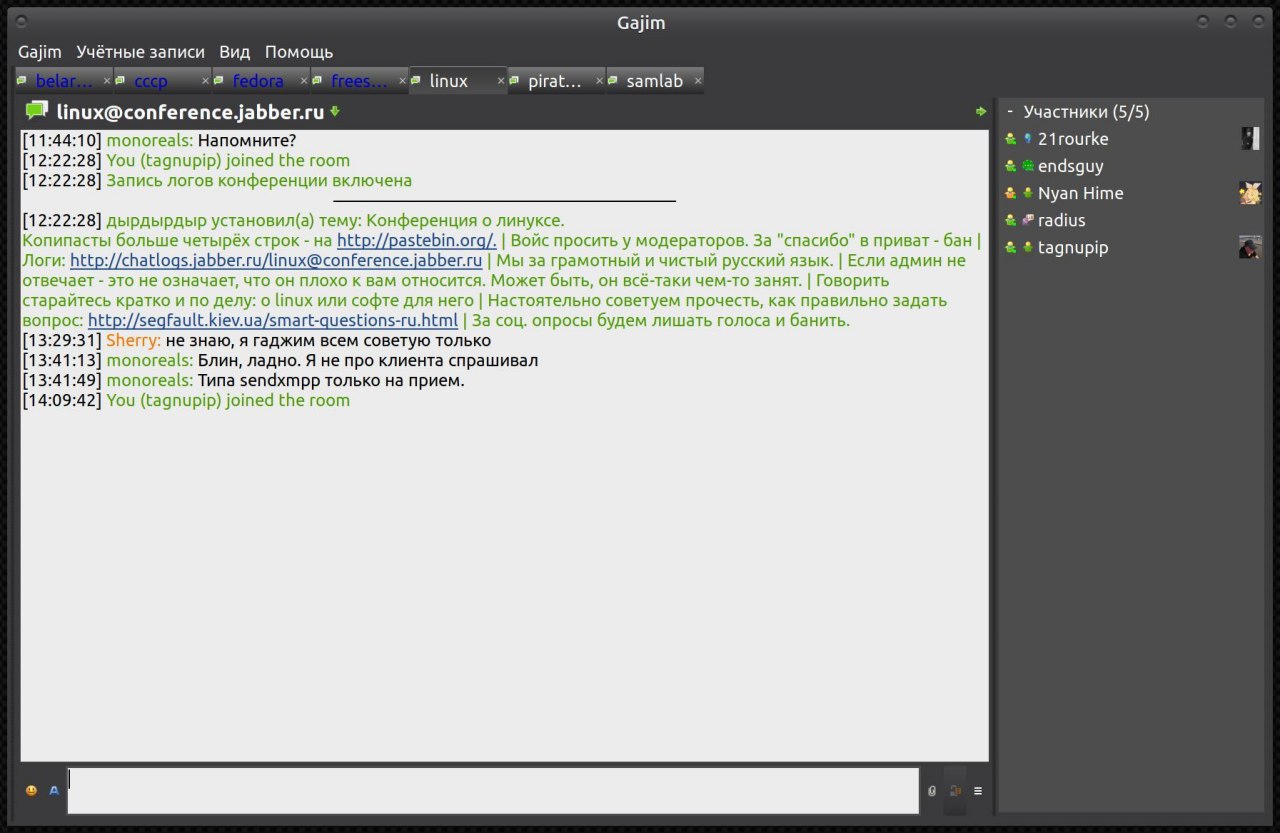Image resolution: width=1280 pixels, height=833 pixels.
Task: Open the segfault.kiev.ua smart-questions link
Action: 273,321
